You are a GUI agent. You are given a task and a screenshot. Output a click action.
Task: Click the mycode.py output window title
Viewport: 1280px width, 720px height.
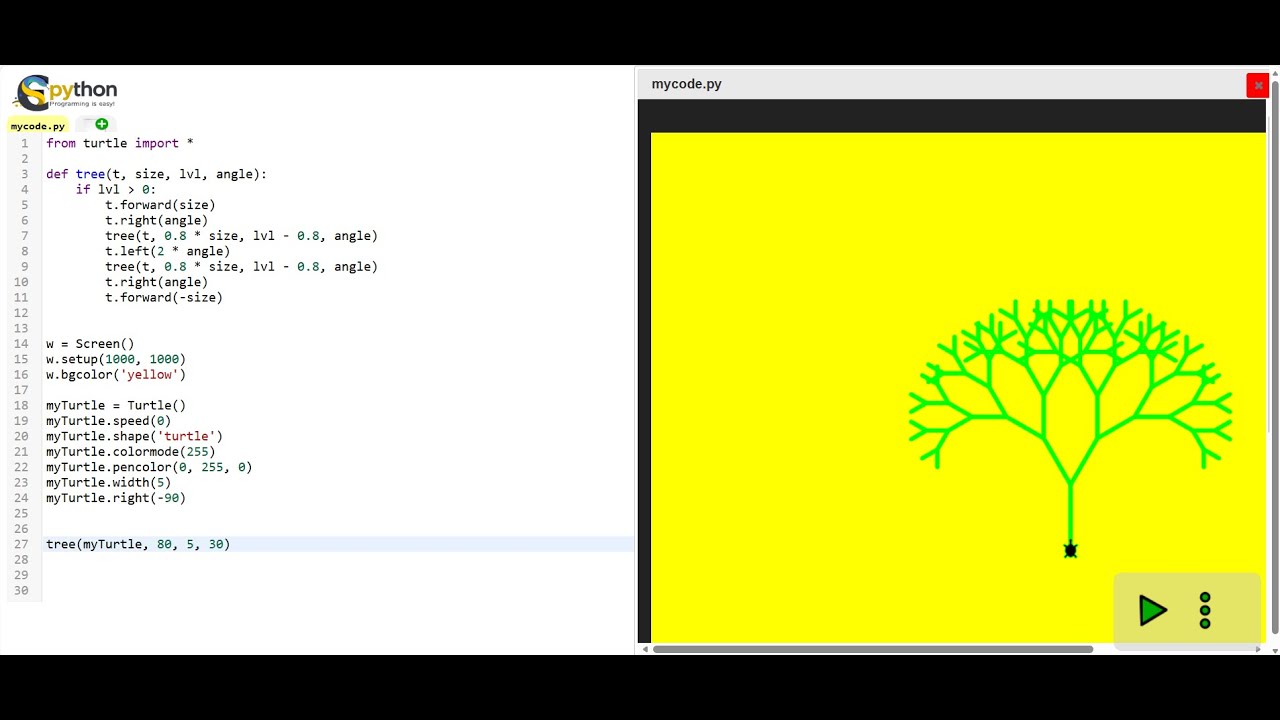point(686,84)
